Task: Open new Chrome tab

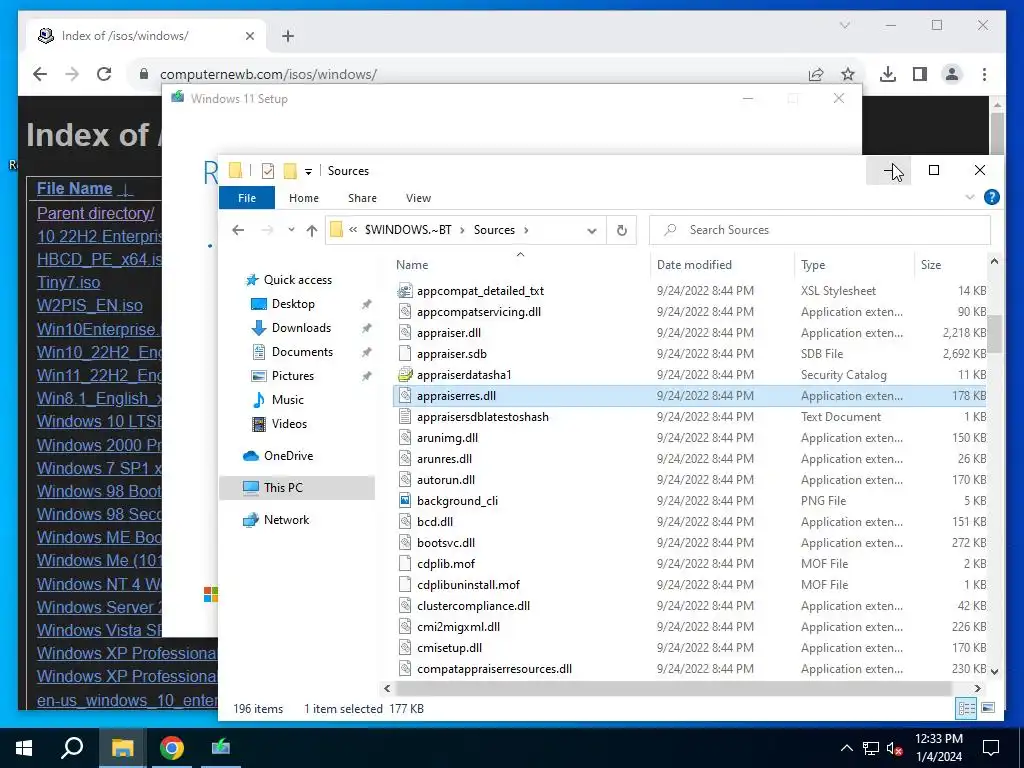Action: click(x=288, y=36)
